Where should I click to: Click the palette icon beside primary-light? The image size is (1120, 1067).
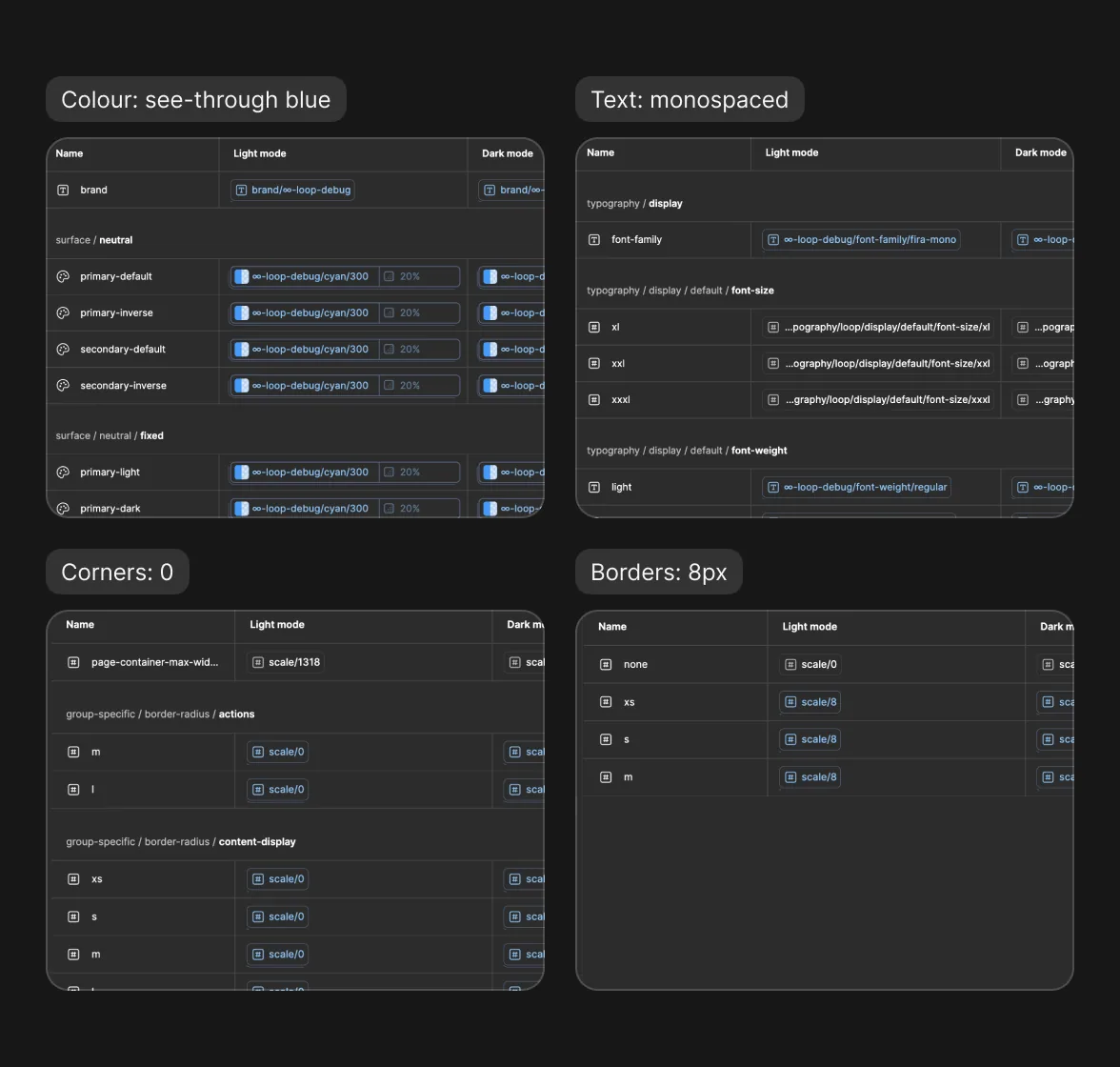(63, 473)
